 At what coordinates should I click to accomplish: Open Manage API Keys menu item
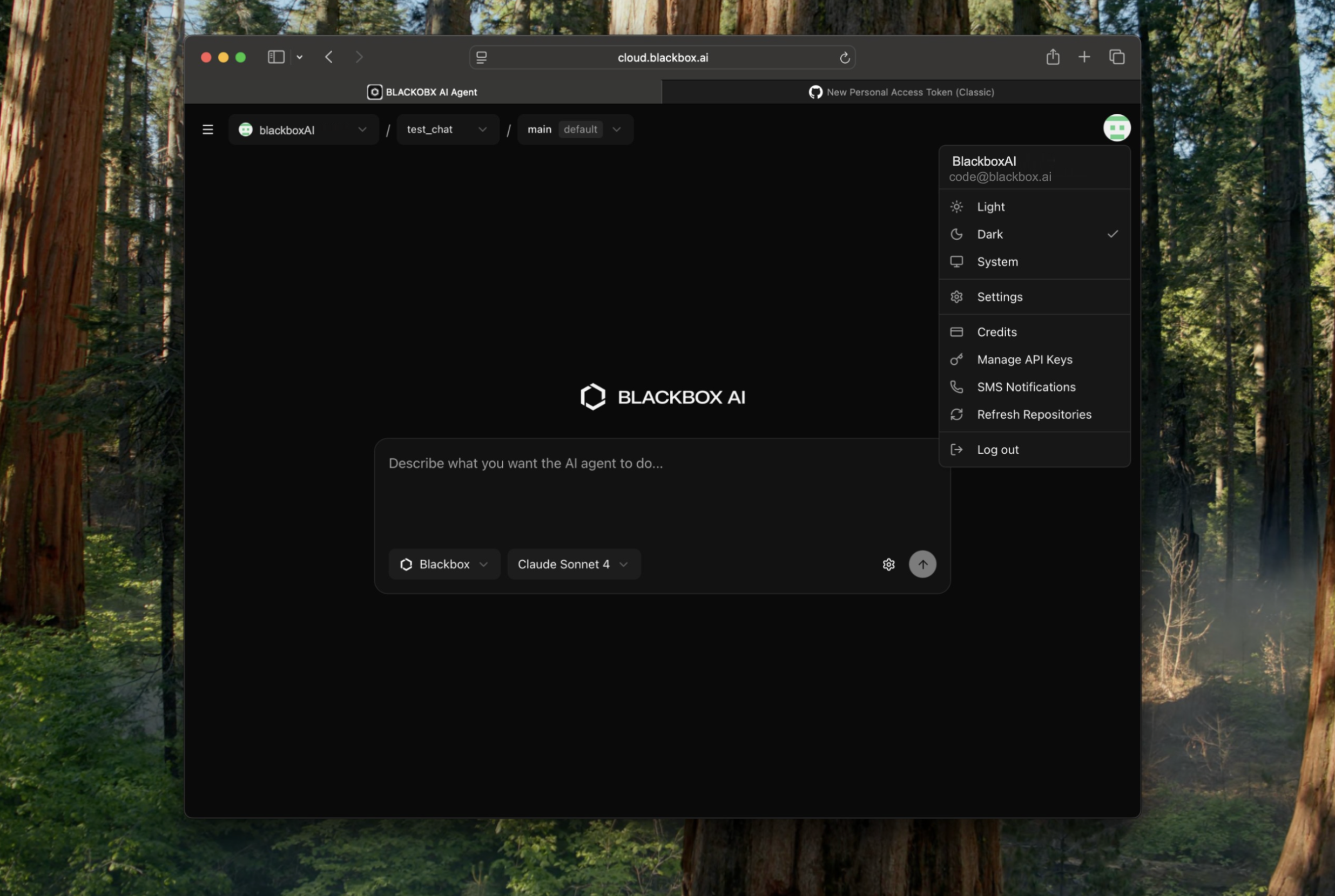[1024, 359]
